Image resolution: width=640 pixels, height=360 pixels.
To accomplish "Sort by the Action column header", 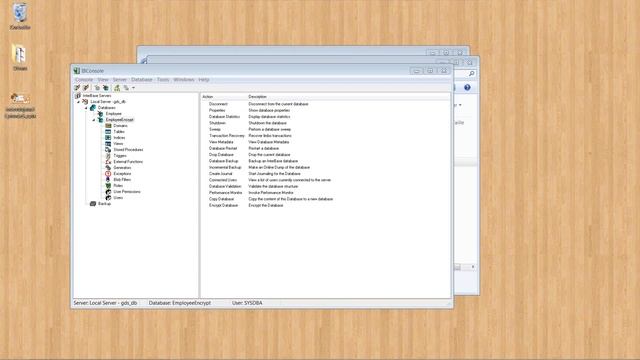I will pos(224,97).
